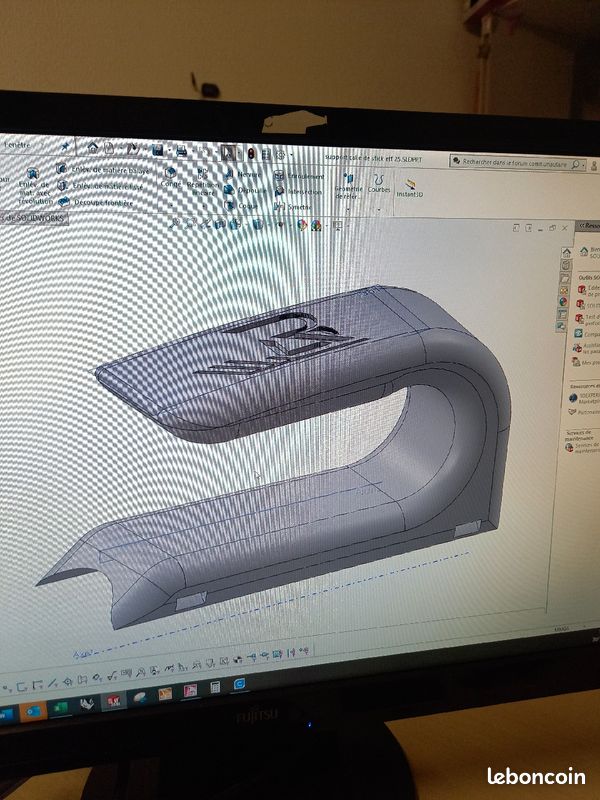Screen dimensions: 600x800
Task: Click the monitor View settings icon in view toolbar
Action: click(x=337, y=225)
